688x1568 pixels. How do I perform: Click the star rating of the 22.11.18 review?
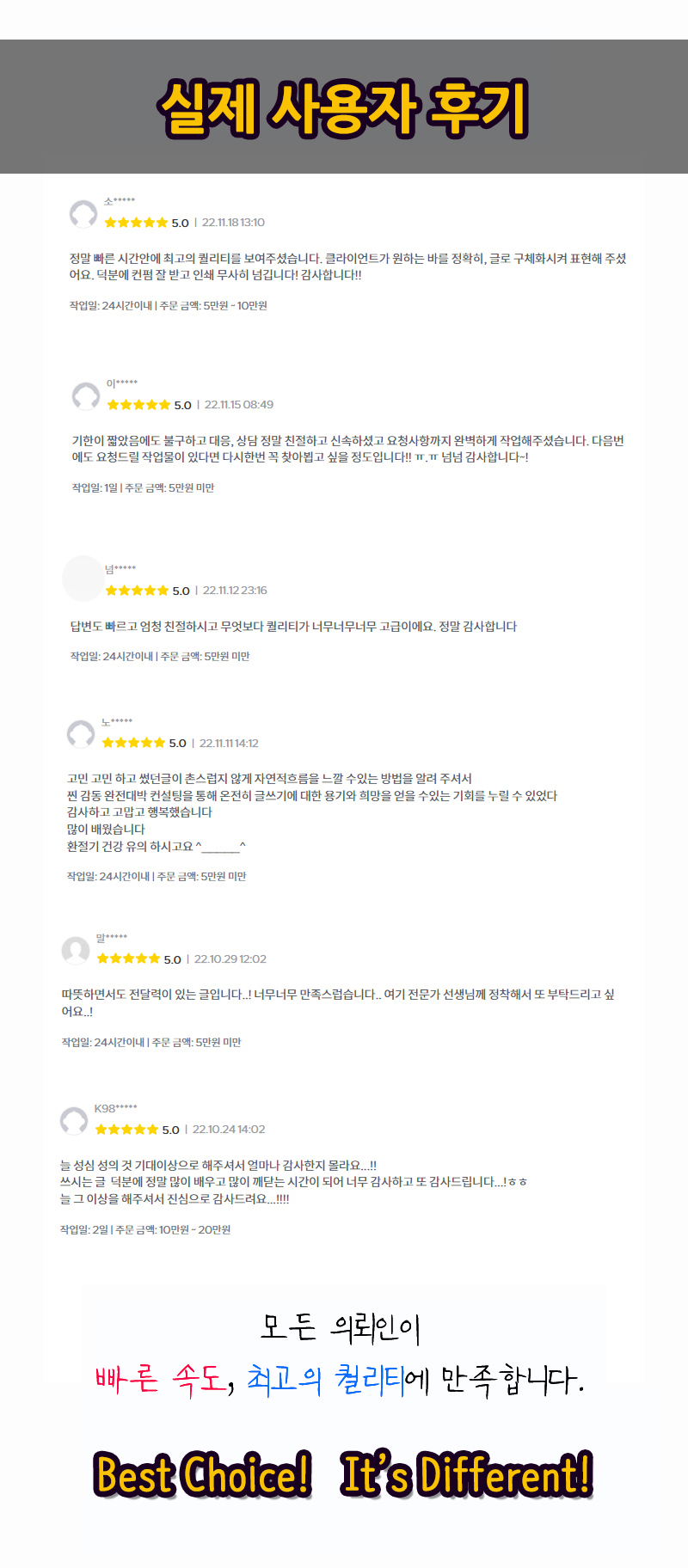coord(136,223)
